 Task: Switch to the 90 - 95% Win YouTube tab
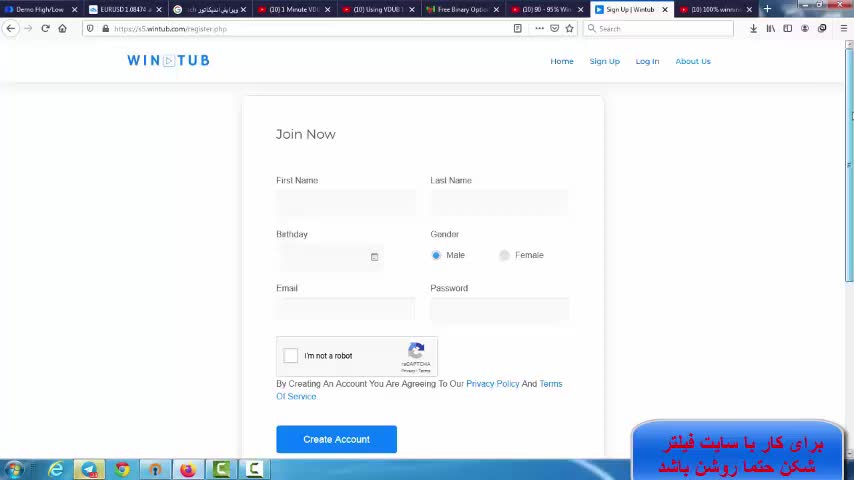point(546,9)
